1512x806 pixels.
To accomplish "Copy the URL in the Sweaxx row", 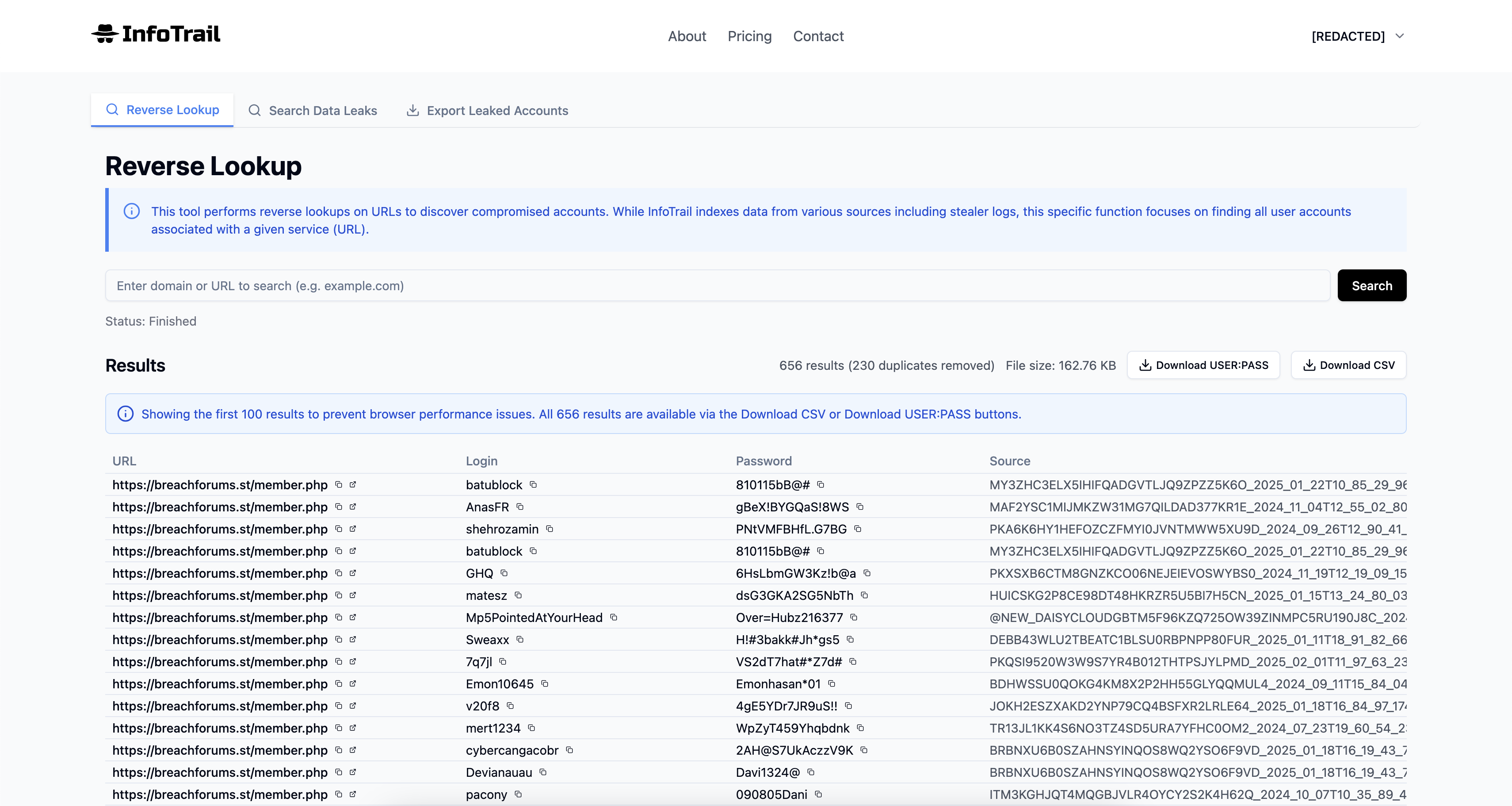I will (x=339, y=640).
